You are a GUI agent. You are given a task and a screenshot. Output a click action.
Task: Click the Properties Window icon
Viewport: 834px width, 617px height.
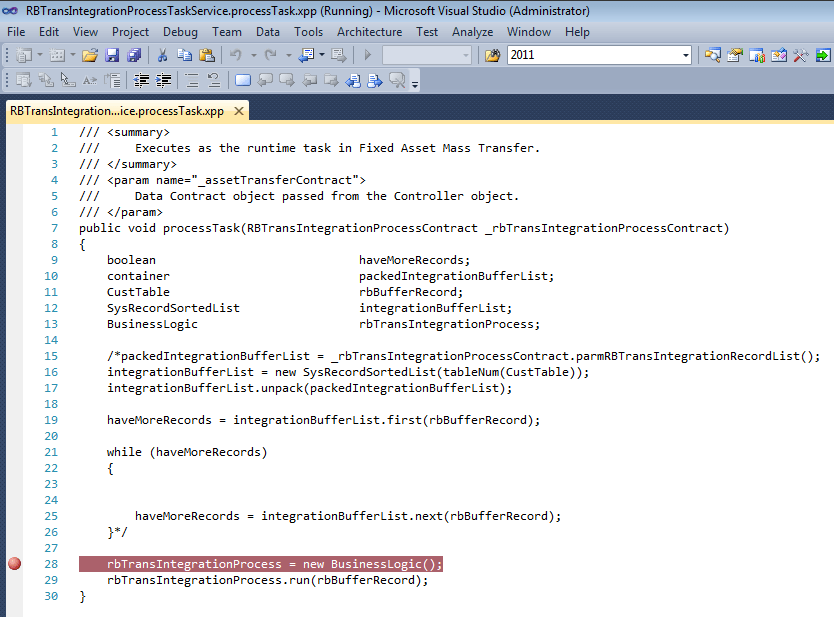735,55
